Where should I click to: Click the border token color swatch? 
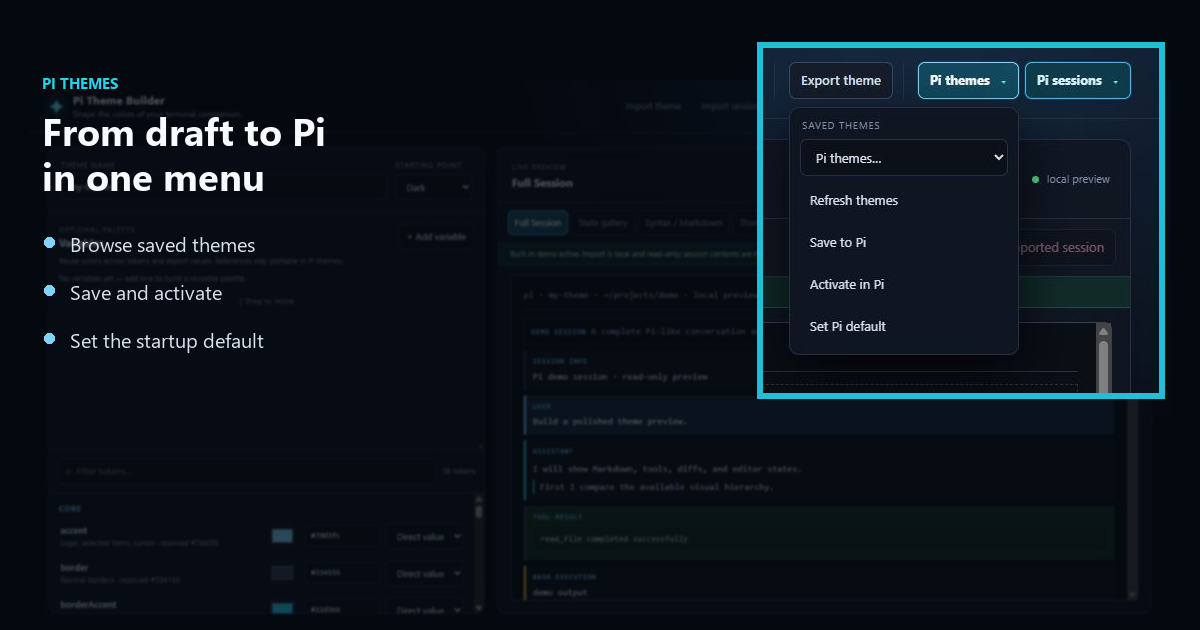283,574
